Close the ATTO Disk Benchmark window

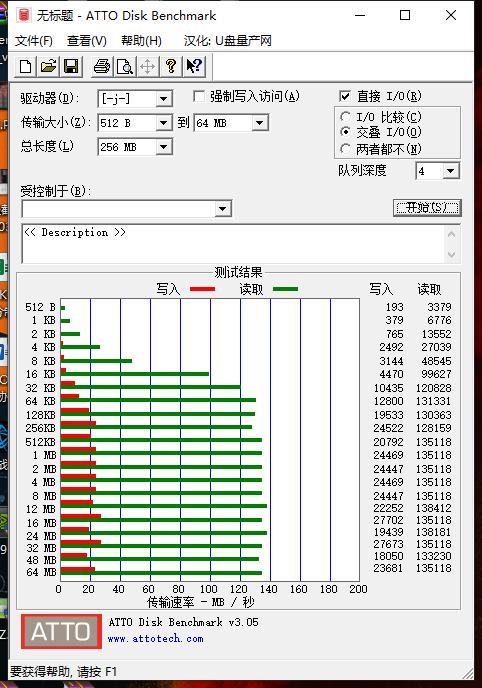(x=451, y=15)
